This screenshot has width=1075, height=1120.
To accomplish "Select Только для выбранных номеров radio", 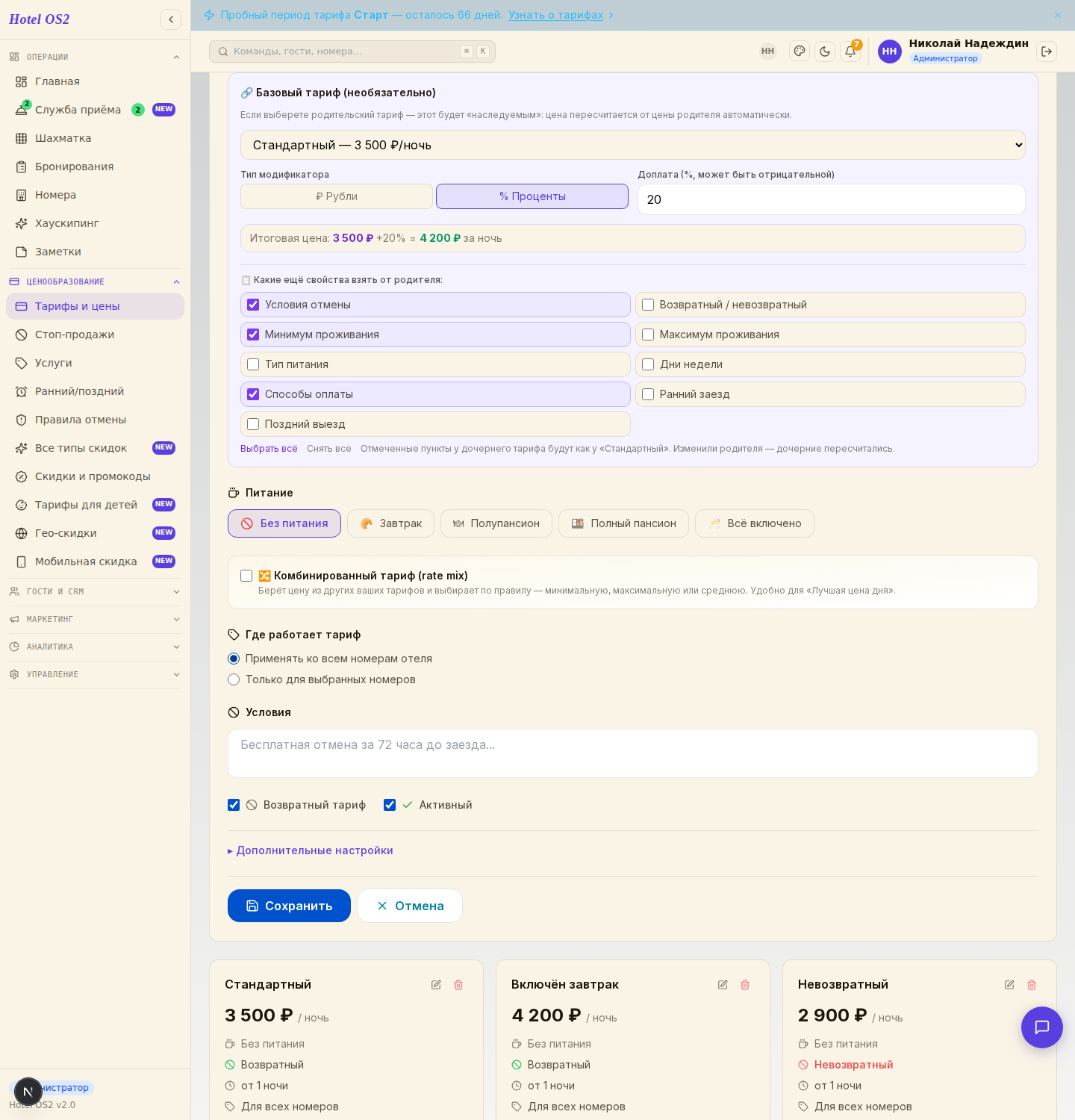I will [x=234, y=679].
